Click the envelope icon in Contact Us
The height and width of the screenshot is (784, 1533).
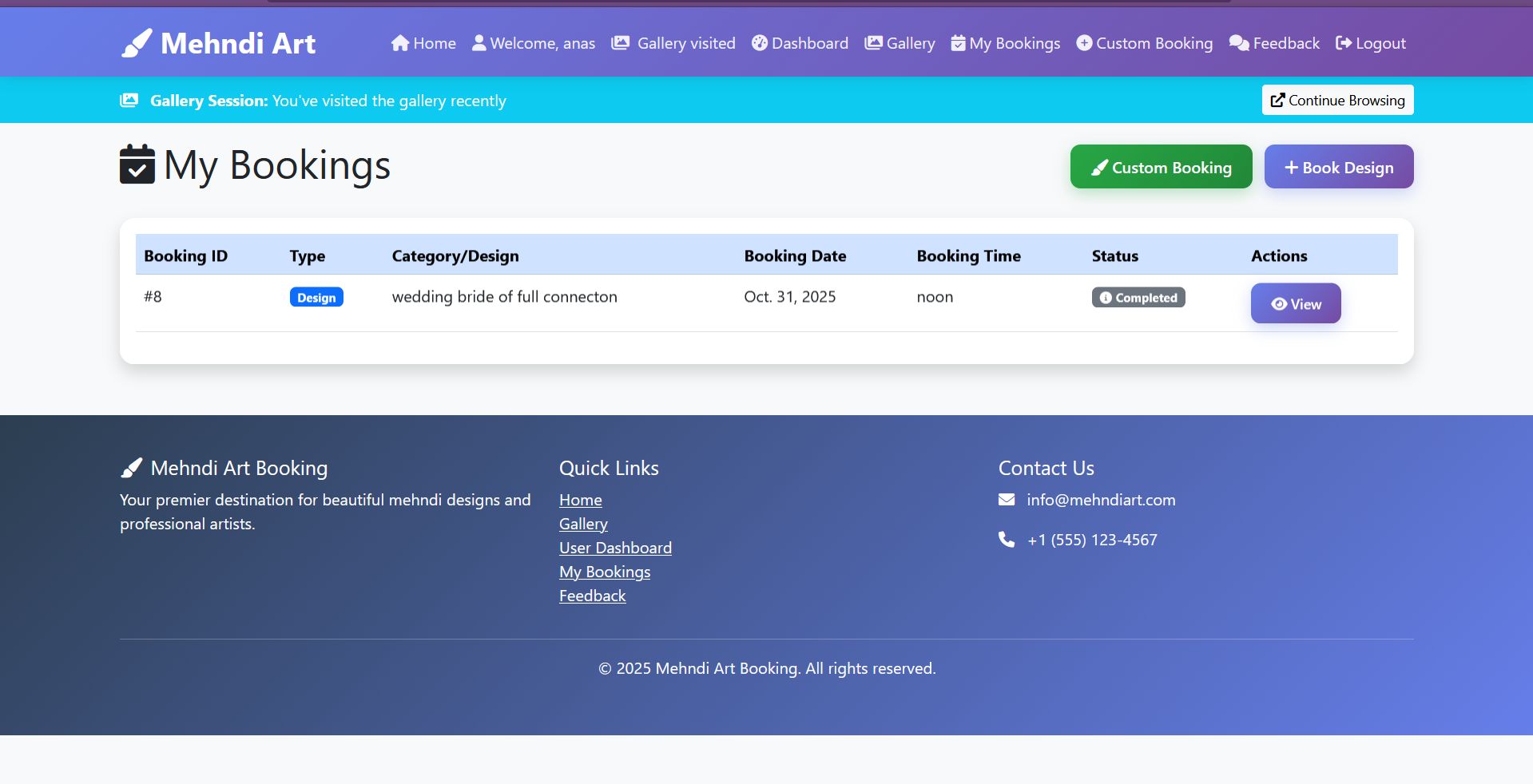pyautogui.click(x=1006, y=499)
